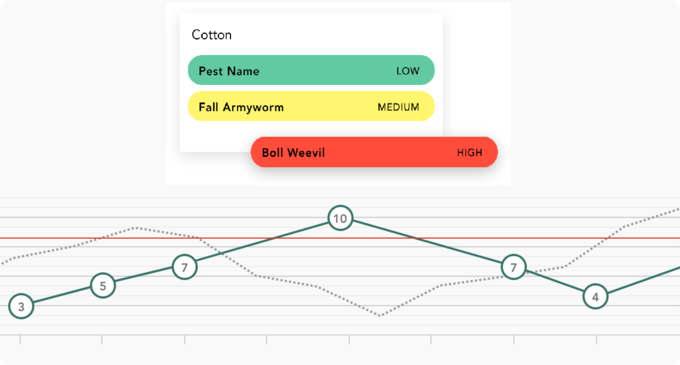Click the HIGH risk label
The width and height of the screenshot is (680, 365).
pyautogui.click(x=470, y=153)
